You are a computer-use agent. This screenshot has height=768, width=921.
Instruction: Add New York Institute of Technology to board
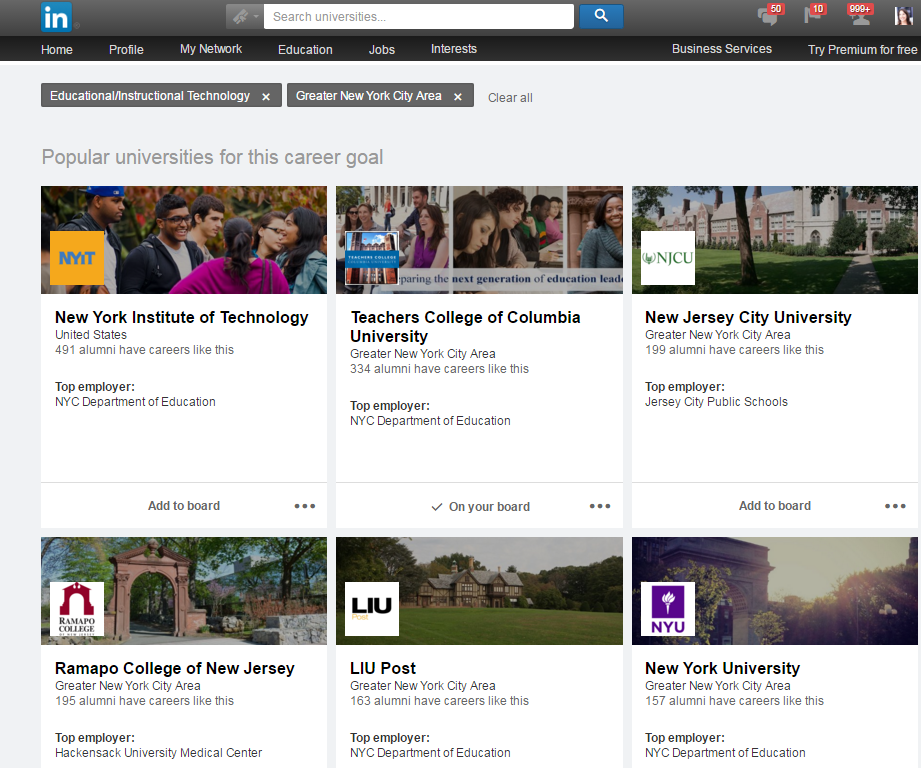coord(184,506)
